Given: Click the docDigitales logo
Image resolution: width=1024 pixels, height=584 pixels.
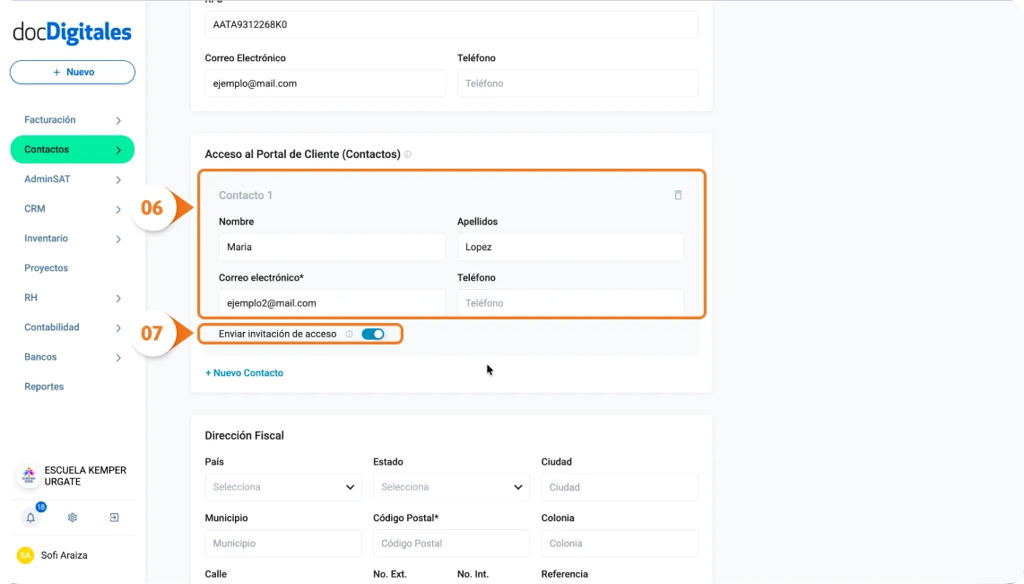Looking at the screenshot, I should (x=72, y=33).
